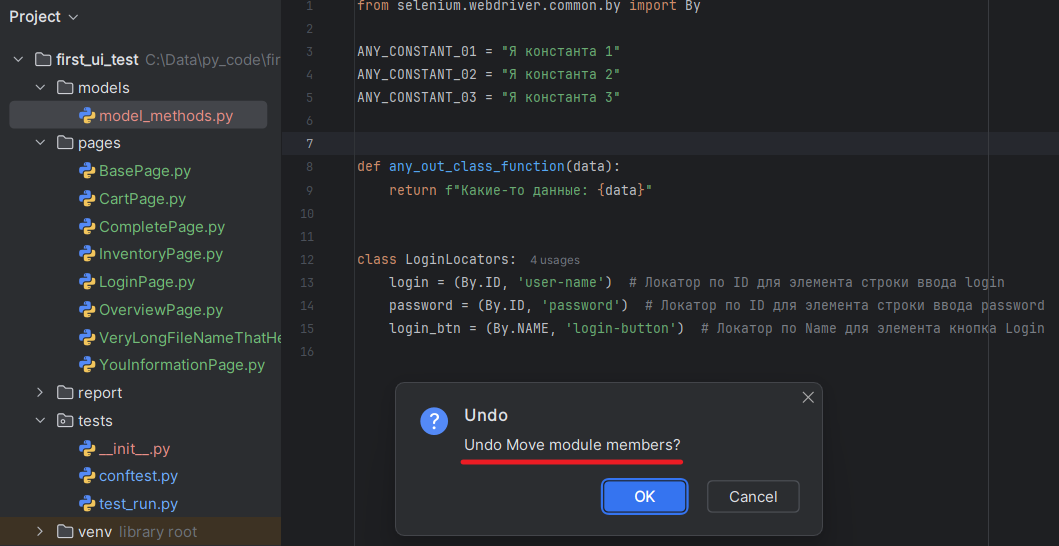1059x546 pixels.
Task: Expand the venv library root folder
Action: coord(41,532)
